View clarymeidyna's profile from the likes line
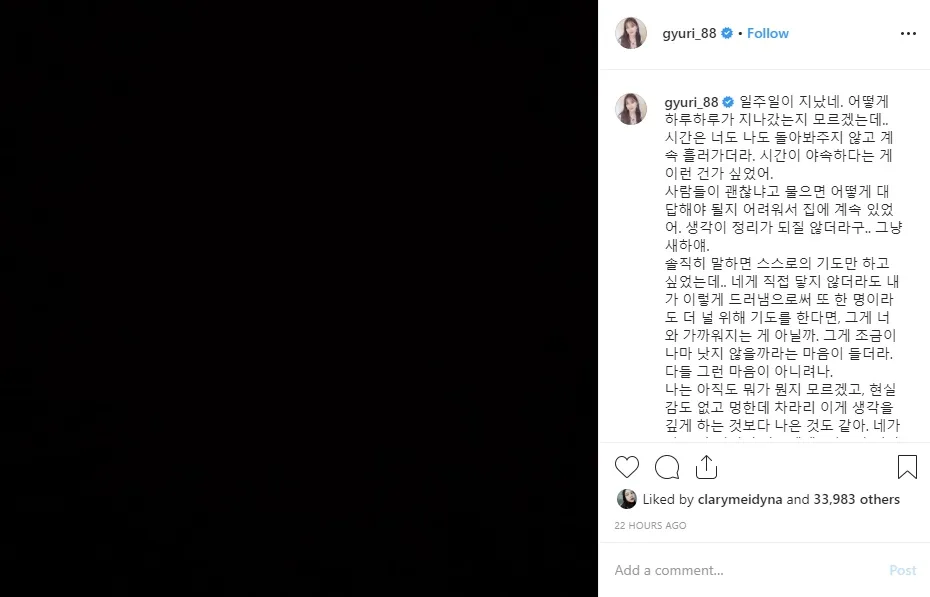 (740, 500)
